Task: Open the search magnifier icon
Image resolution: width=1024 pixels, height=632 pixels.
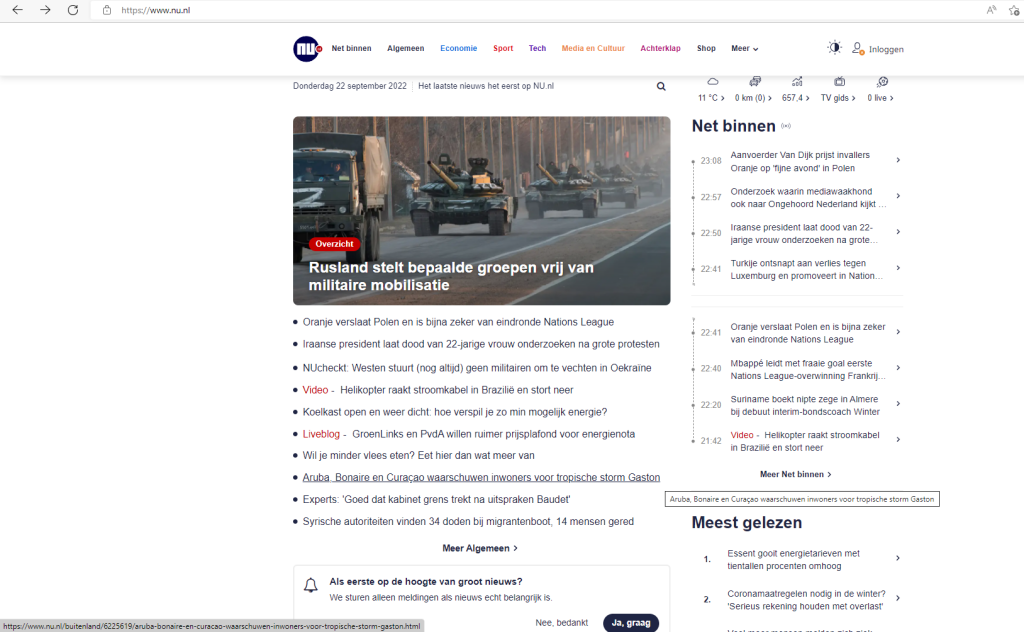Action: pyautogui.click(x=661, y=86)
